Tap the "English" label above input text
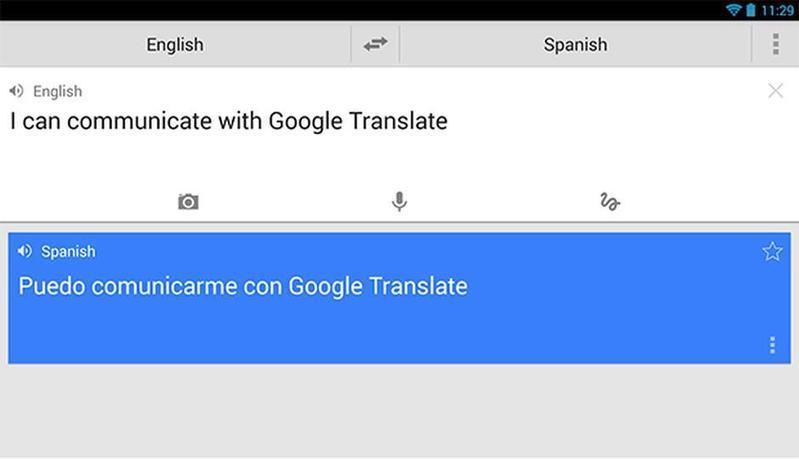Viewport: 799px width, 459px height. [x=57, y=91]
